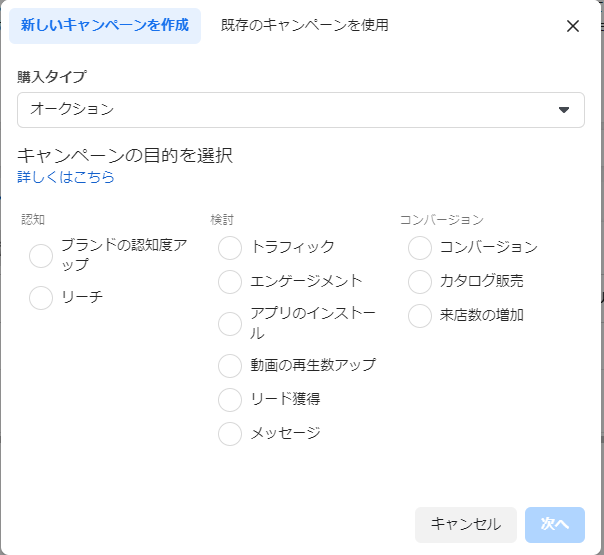Choose the トラフィック objective

(x=230, y=248)
